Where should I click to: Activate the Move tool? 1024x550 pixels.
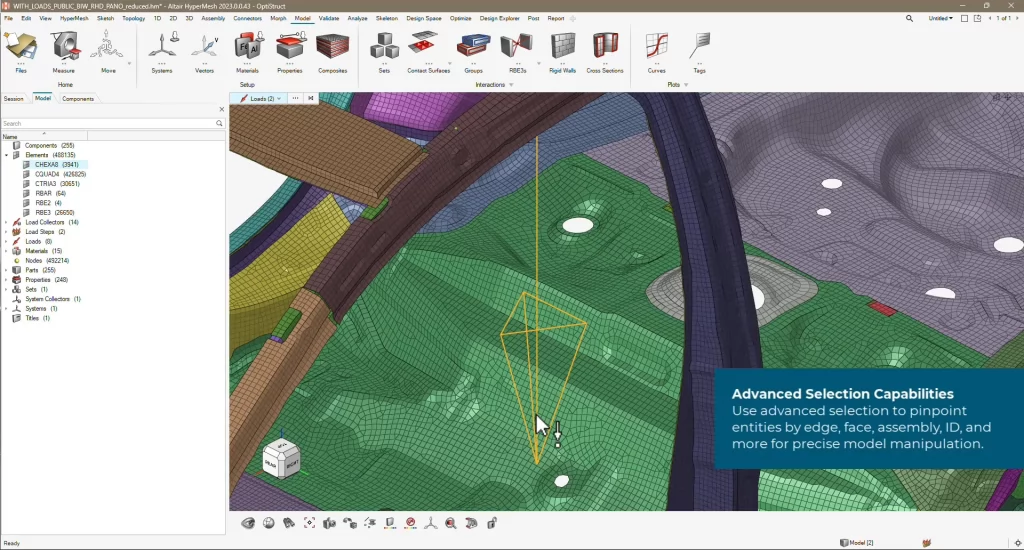108,52
